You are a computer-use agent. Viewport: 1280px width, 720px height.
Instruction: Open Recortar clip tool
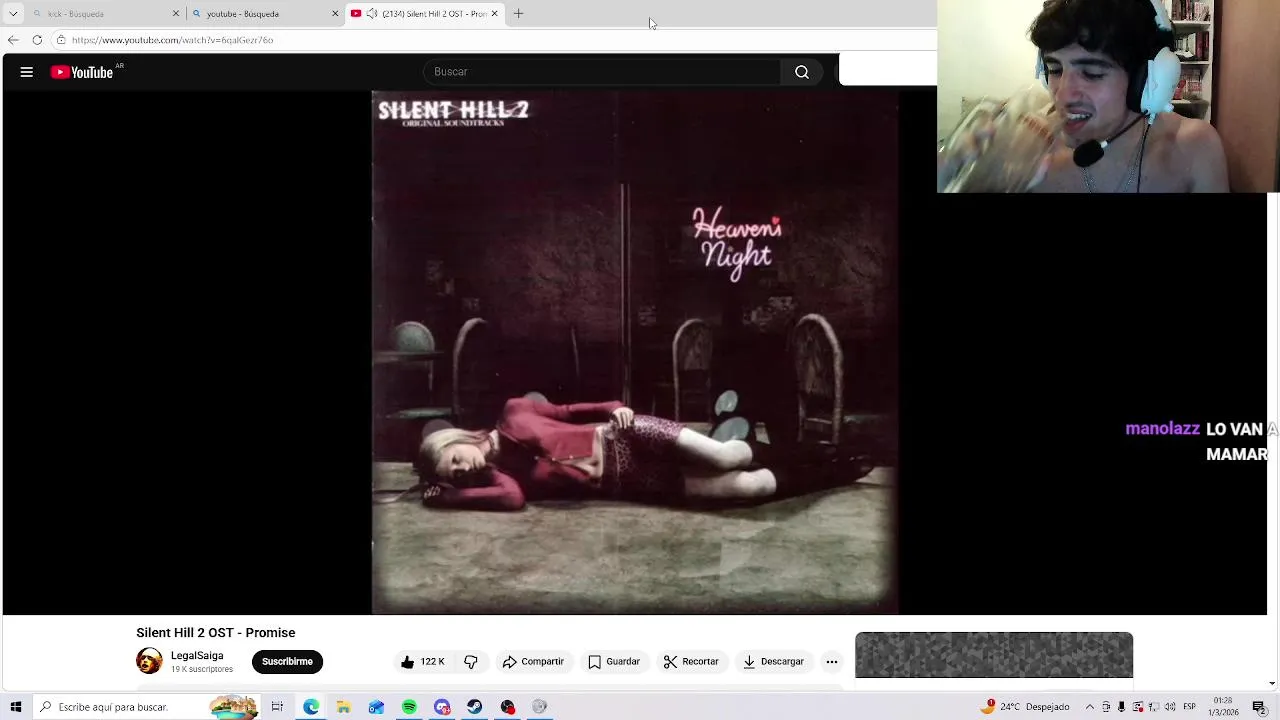(x=691, y=661)
